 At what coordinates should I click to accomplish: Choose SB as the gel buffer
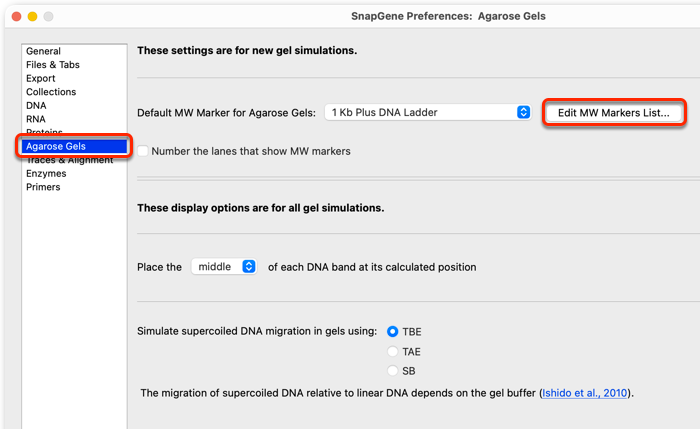tap(392, 371)
